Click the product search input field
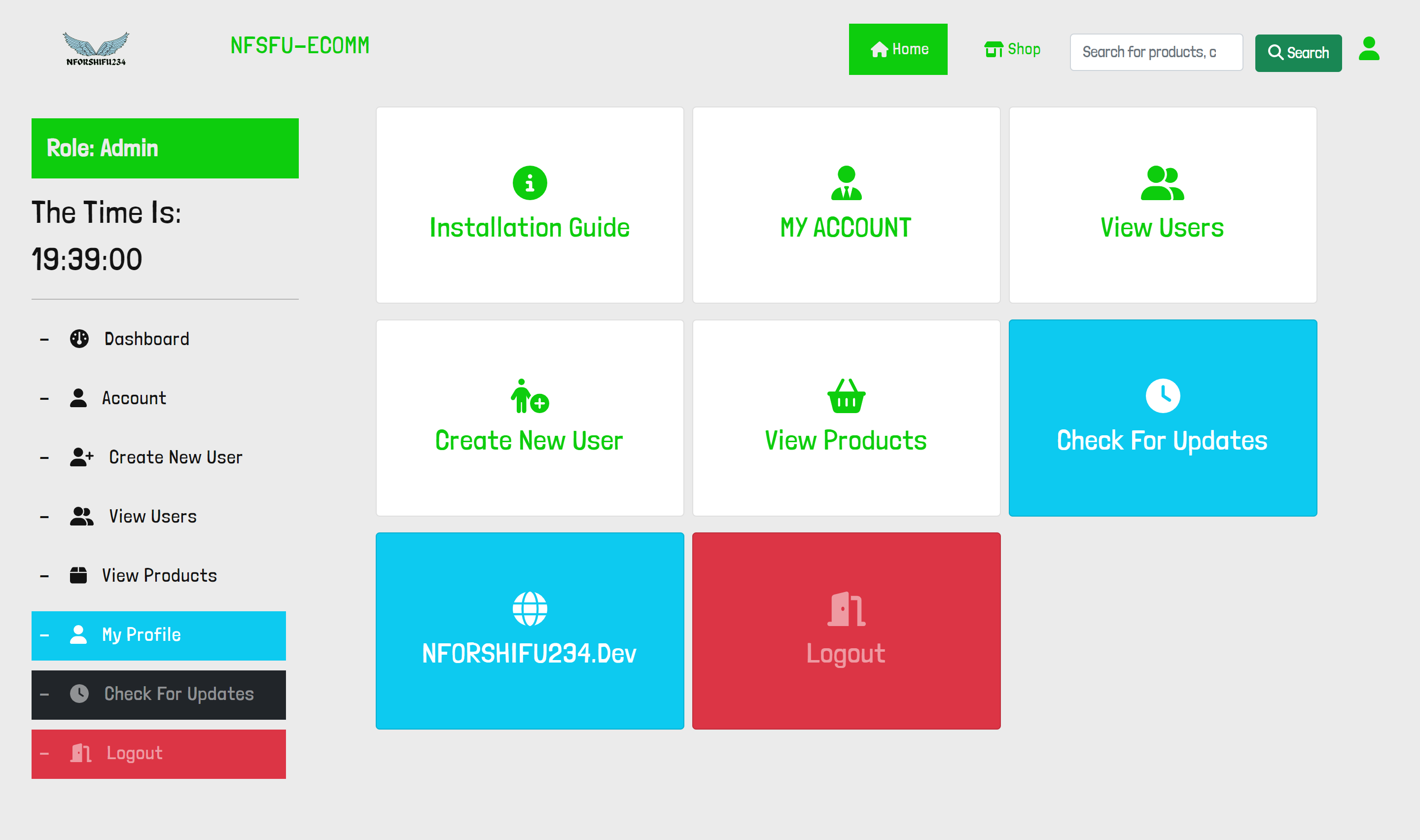The image size is (1420, 840). pyautogui.click(x=1156, y=52)
